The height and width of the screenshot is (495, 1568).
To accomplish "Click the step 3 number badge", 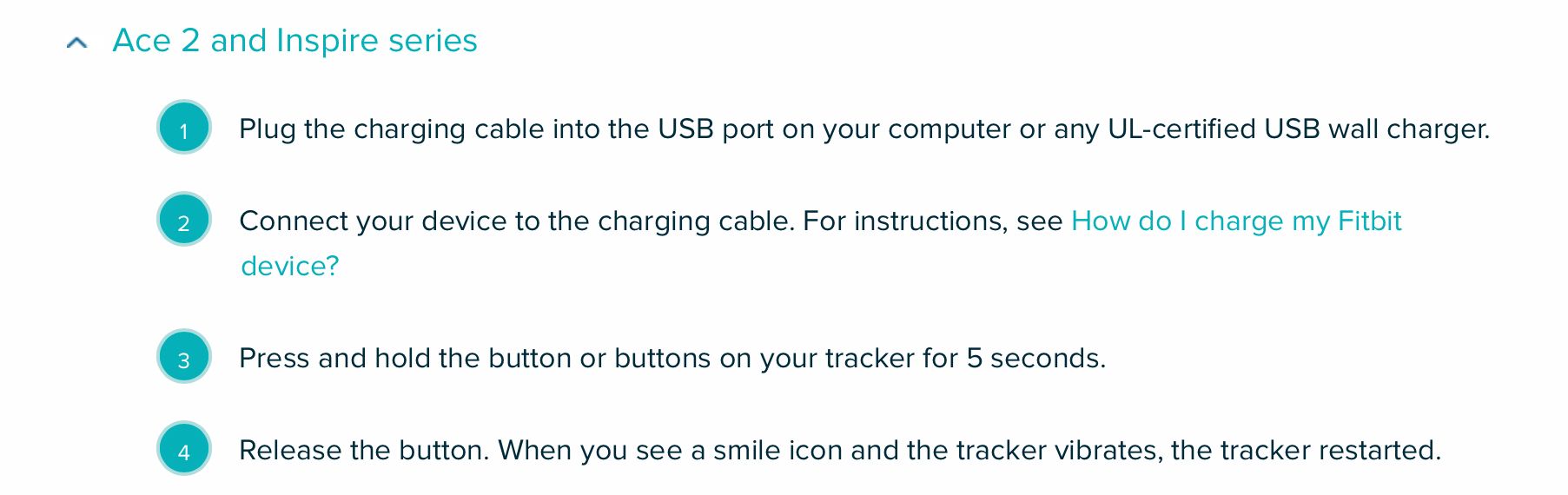I will pyautogui.click(x=184, y=357).
